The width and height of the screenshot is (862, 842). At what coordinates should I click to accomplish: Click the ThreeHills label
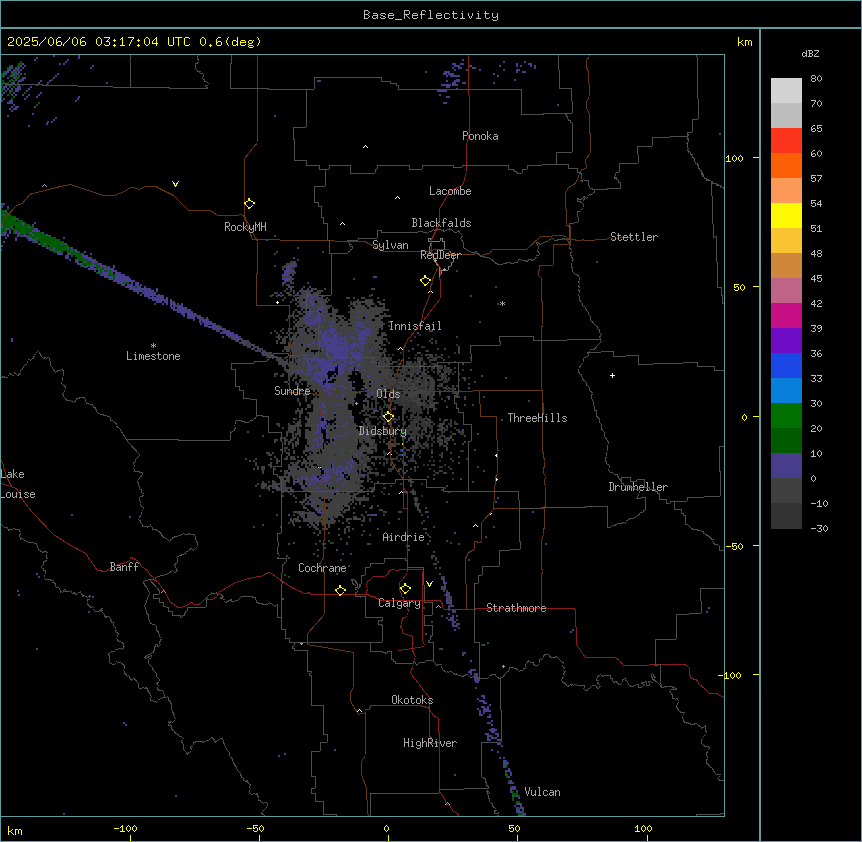[538, 418]
